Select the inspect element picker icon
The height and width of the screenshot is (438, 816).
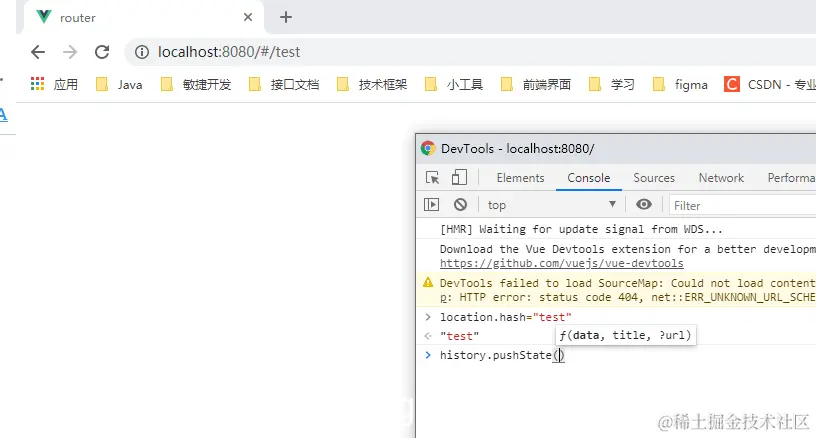coord(432,178)
